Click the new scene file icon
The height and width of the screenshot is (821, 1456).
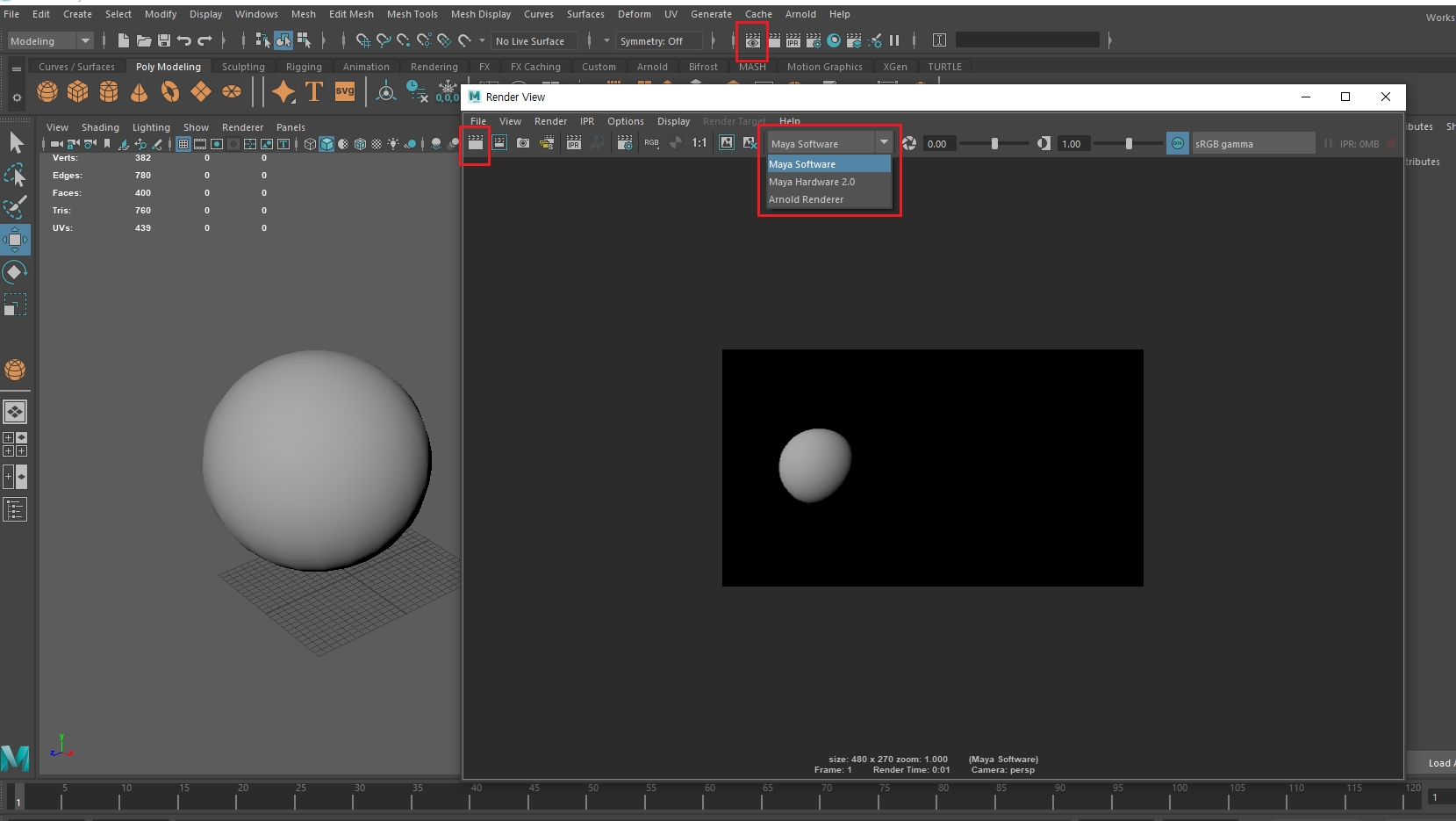click(x=124, y=40)
